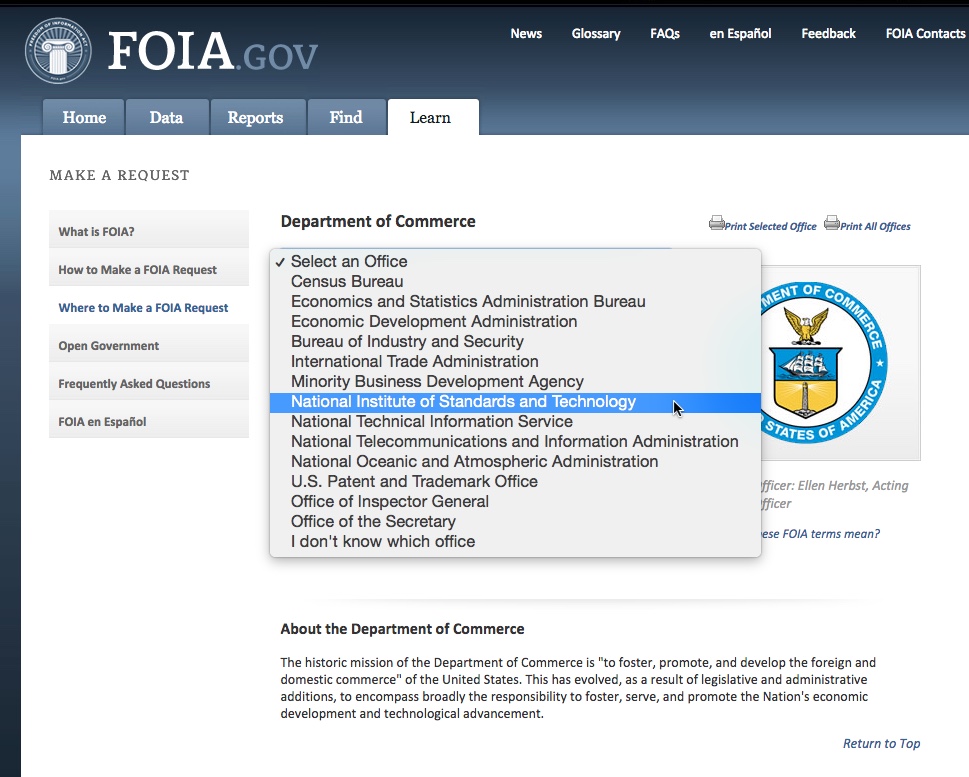Choose National Institute of Standards and Technology option
This screenshot has width=969, height=777.
463,402
